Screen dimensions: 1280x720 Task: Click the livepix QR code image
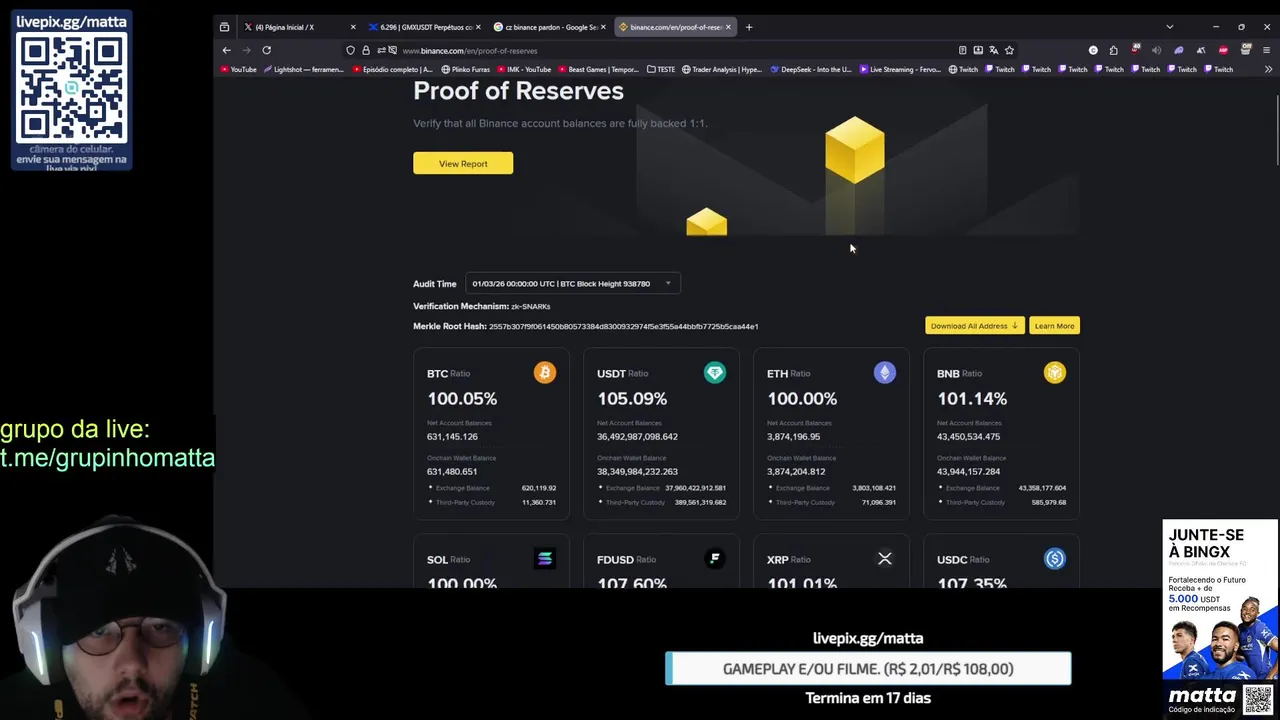pos(72,86)
